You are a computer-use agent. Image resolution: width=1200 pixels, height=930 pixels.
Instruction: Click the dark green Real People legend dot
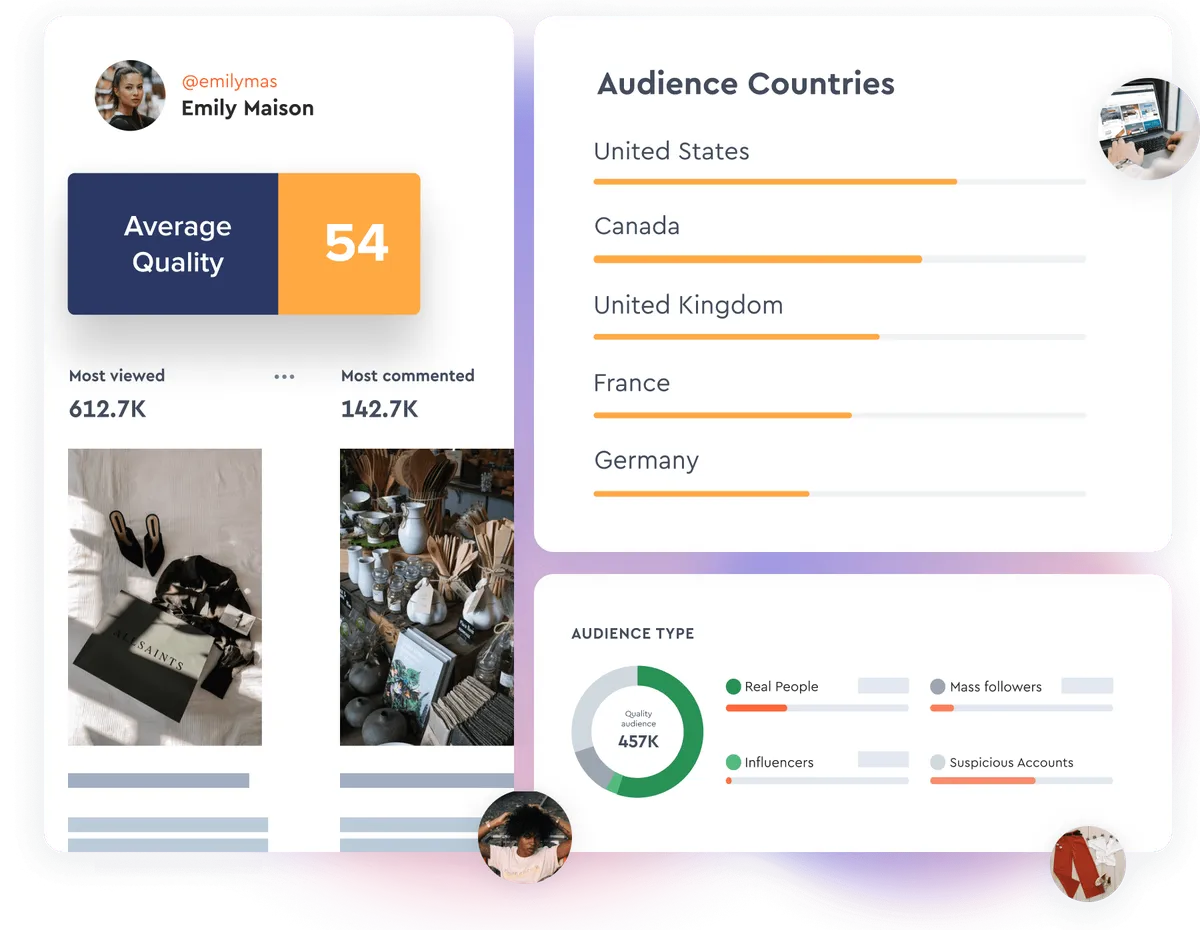(x=733, y=687)
